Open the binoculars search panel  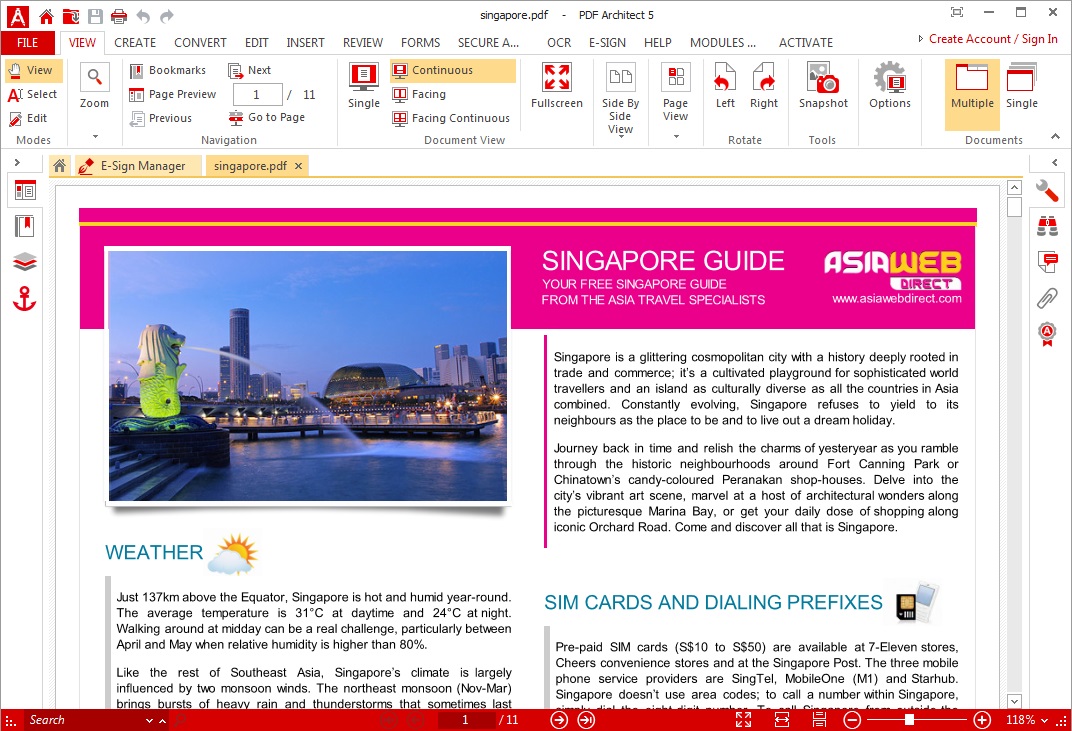(x=1047, y=226)
